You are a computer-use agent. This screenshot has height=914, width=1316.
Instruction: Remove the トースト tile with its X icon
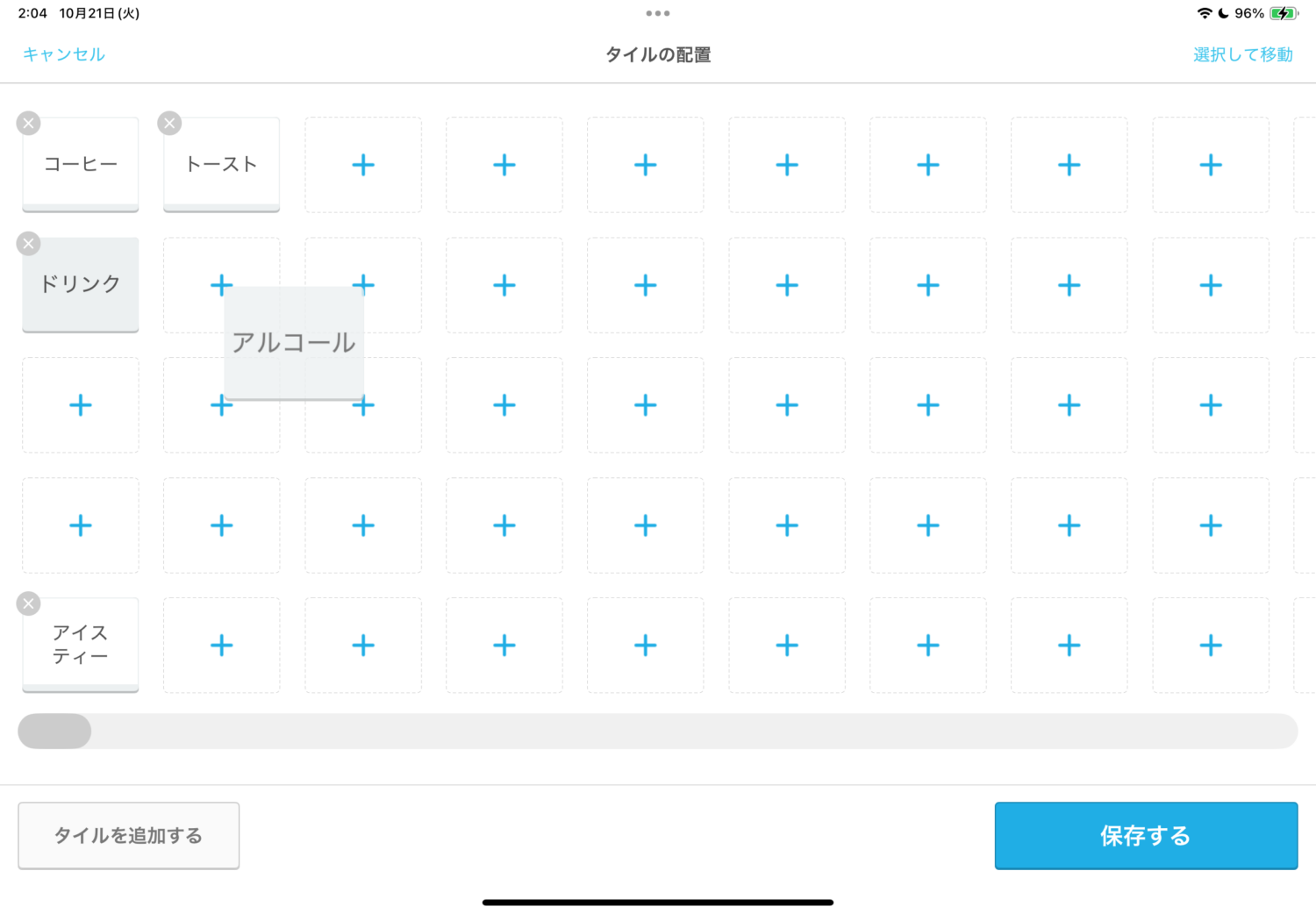(169, 124)
